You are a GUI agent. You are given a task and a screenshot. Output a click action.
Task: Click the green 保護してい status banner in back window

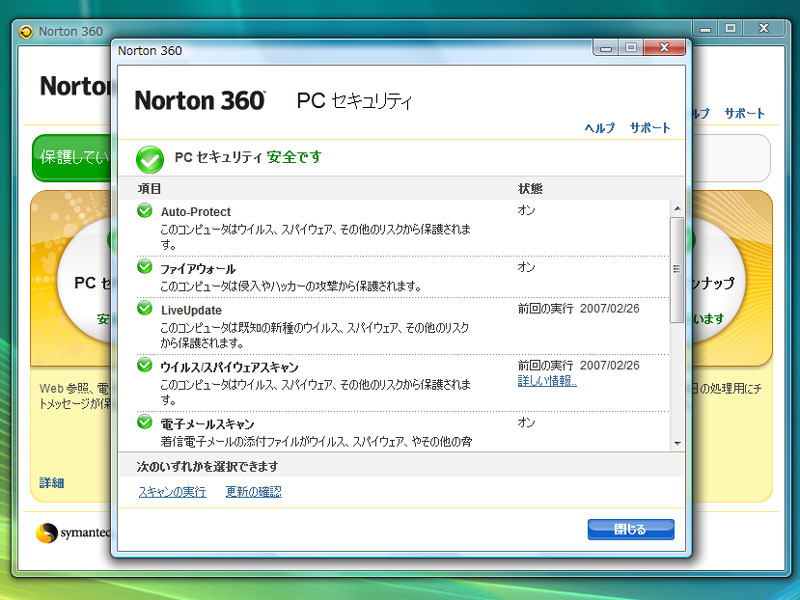point(71,158)
